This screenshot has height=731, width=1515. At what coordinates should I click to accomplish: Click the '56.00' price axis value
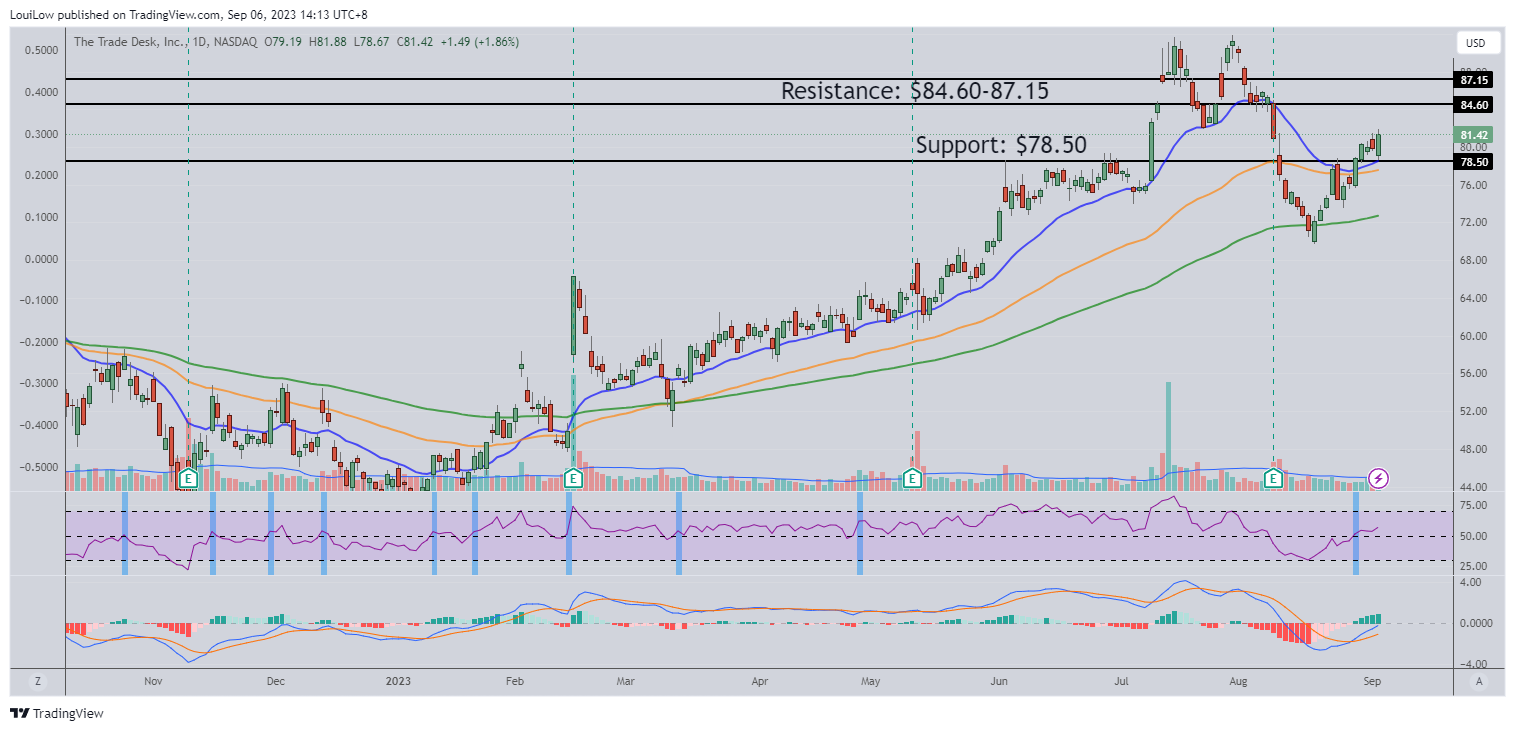pos(1474,374)
